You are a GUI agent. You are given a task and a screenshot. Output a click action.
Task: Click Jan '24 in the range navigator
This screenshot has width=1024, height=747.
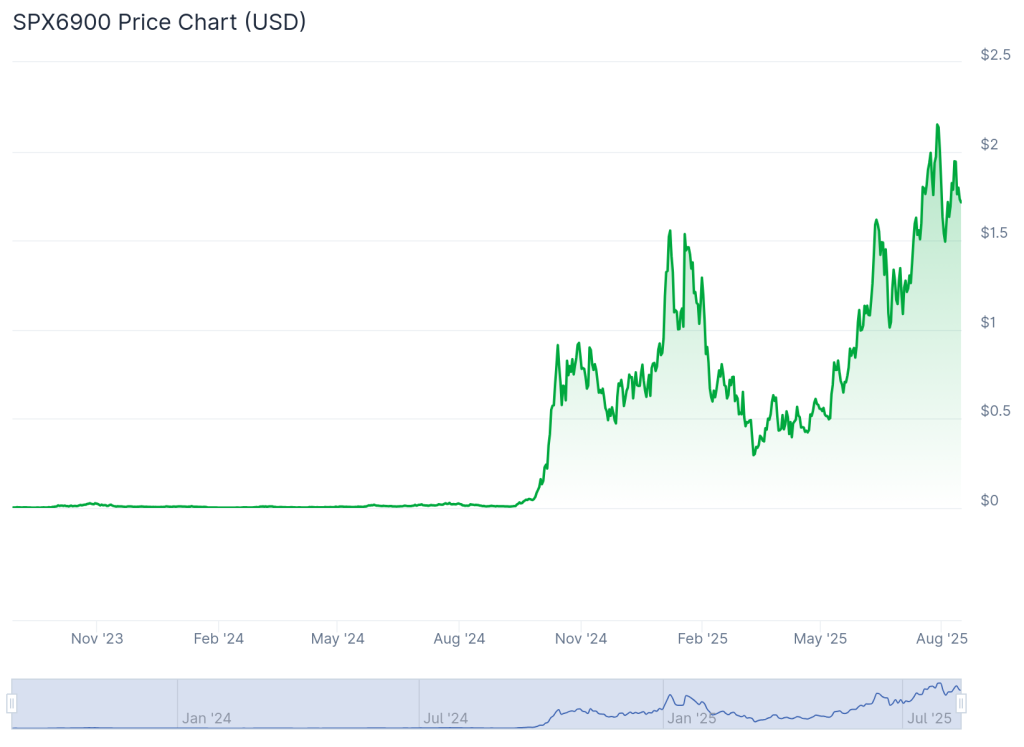pos(207,718)
